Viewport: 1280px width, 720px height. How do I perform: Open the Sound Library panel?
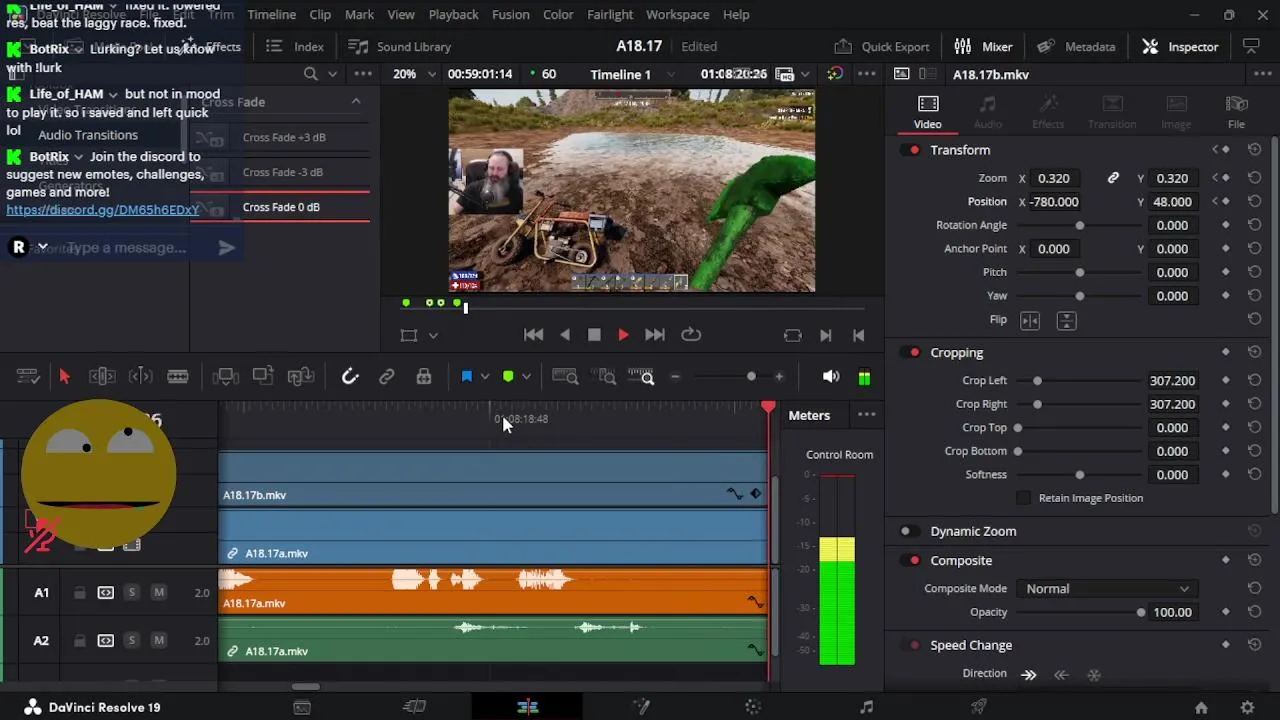pos(399,47)
